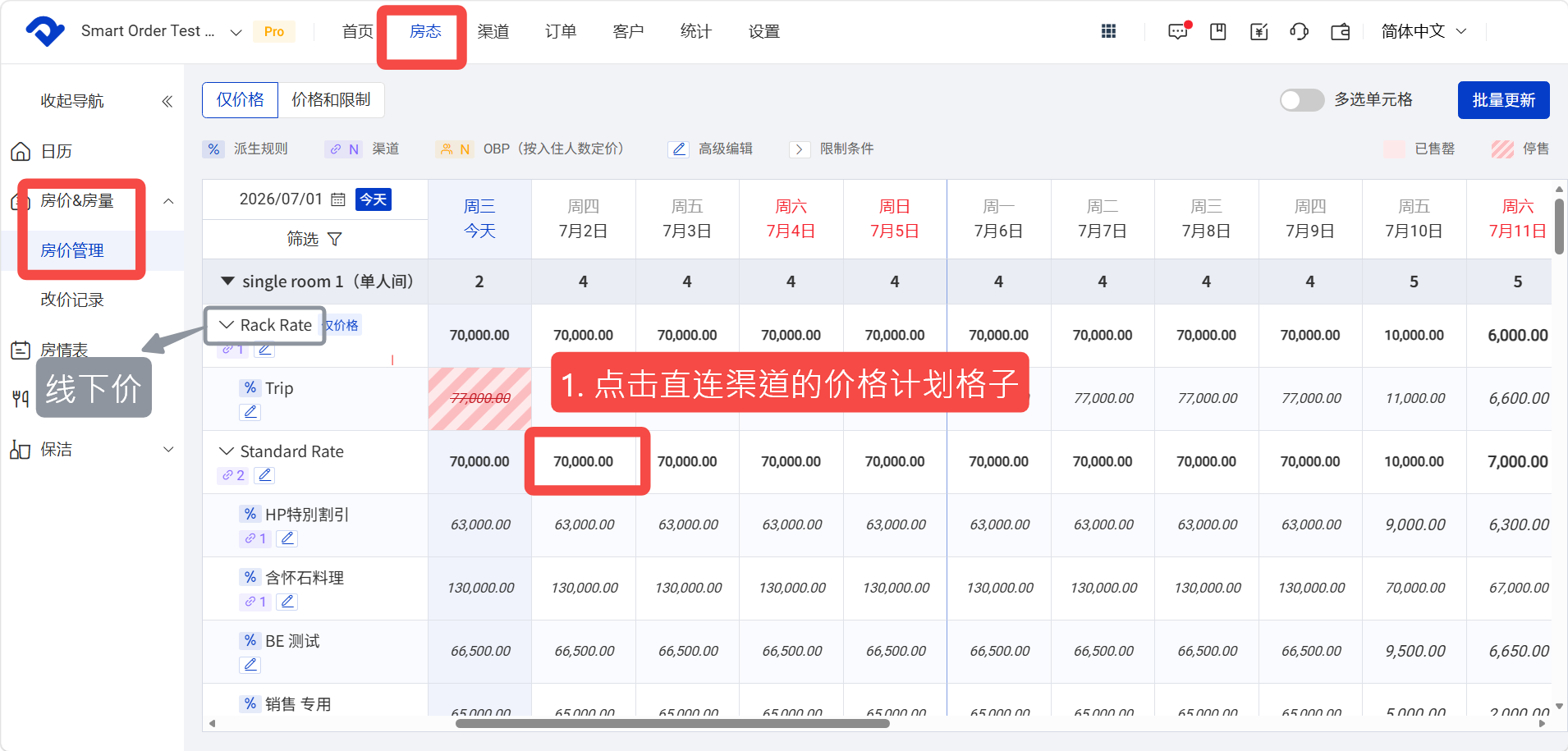
Task: Collapse navigation with double-chevron icon
Action: (x=167, y=101)
